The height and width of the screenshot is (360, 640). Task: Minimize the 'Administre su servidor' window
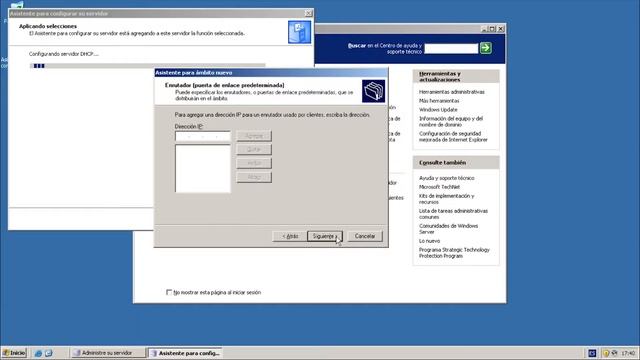pos(484,29)
